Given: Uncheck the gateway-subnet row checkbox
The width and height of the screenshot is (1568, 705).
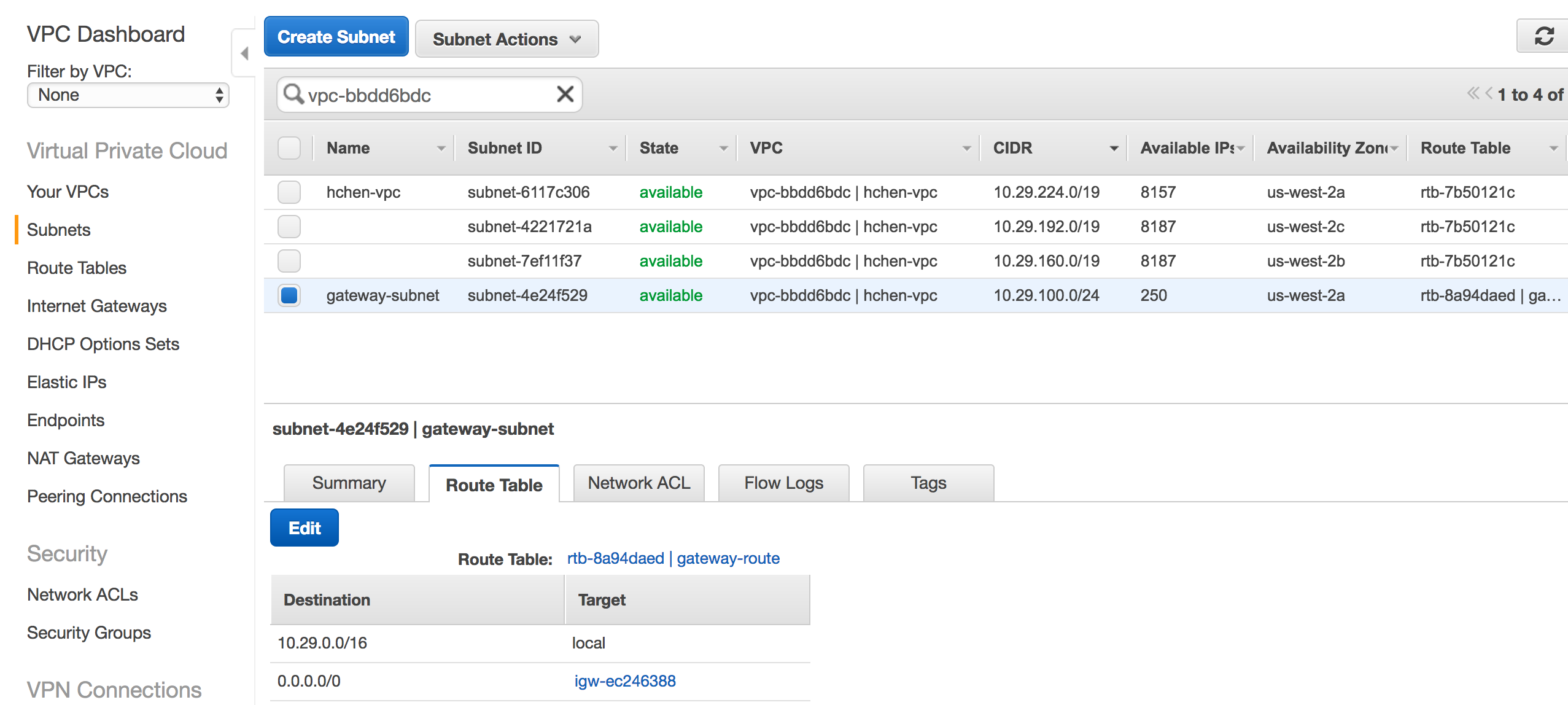Looking at the screenshot, I should 289,295.
